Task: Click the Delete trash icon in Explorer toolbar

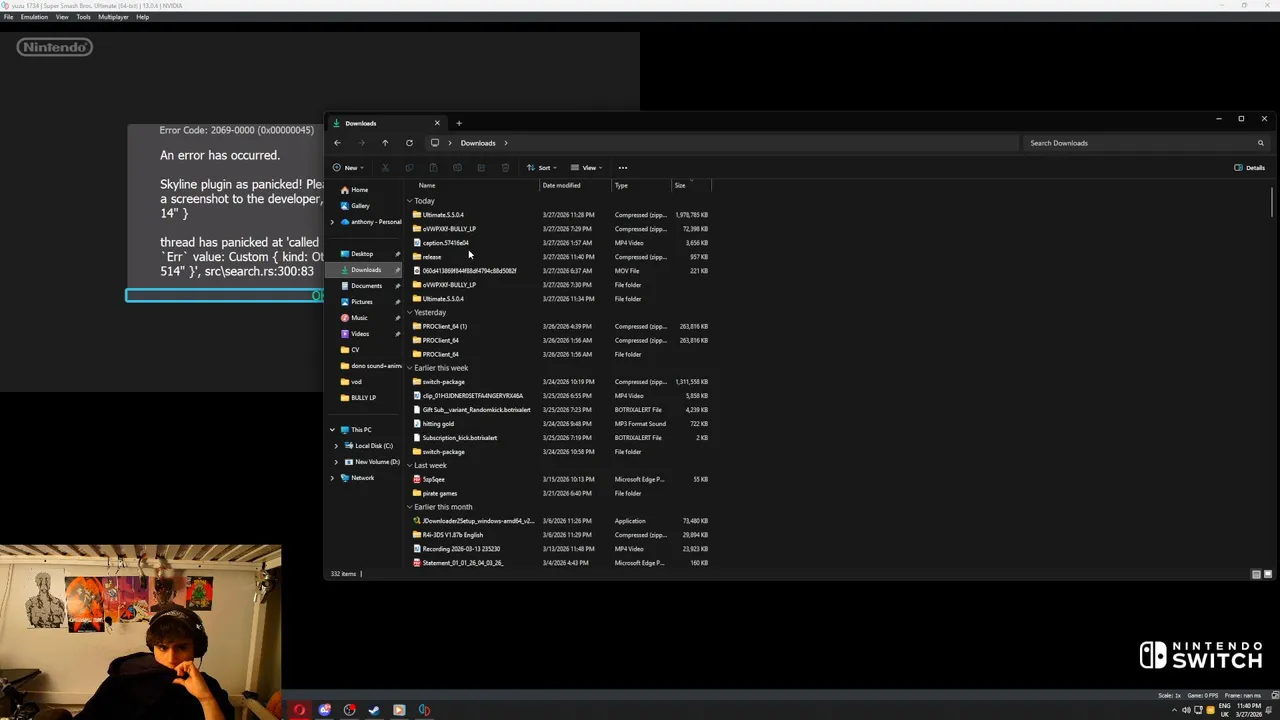Action: pyautogui.click(x=505, y=168)
